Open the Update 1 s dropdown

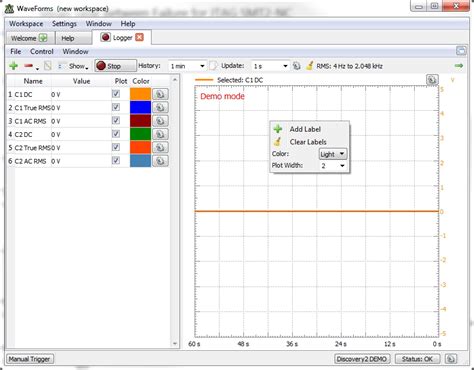click(x=270, y=66)
